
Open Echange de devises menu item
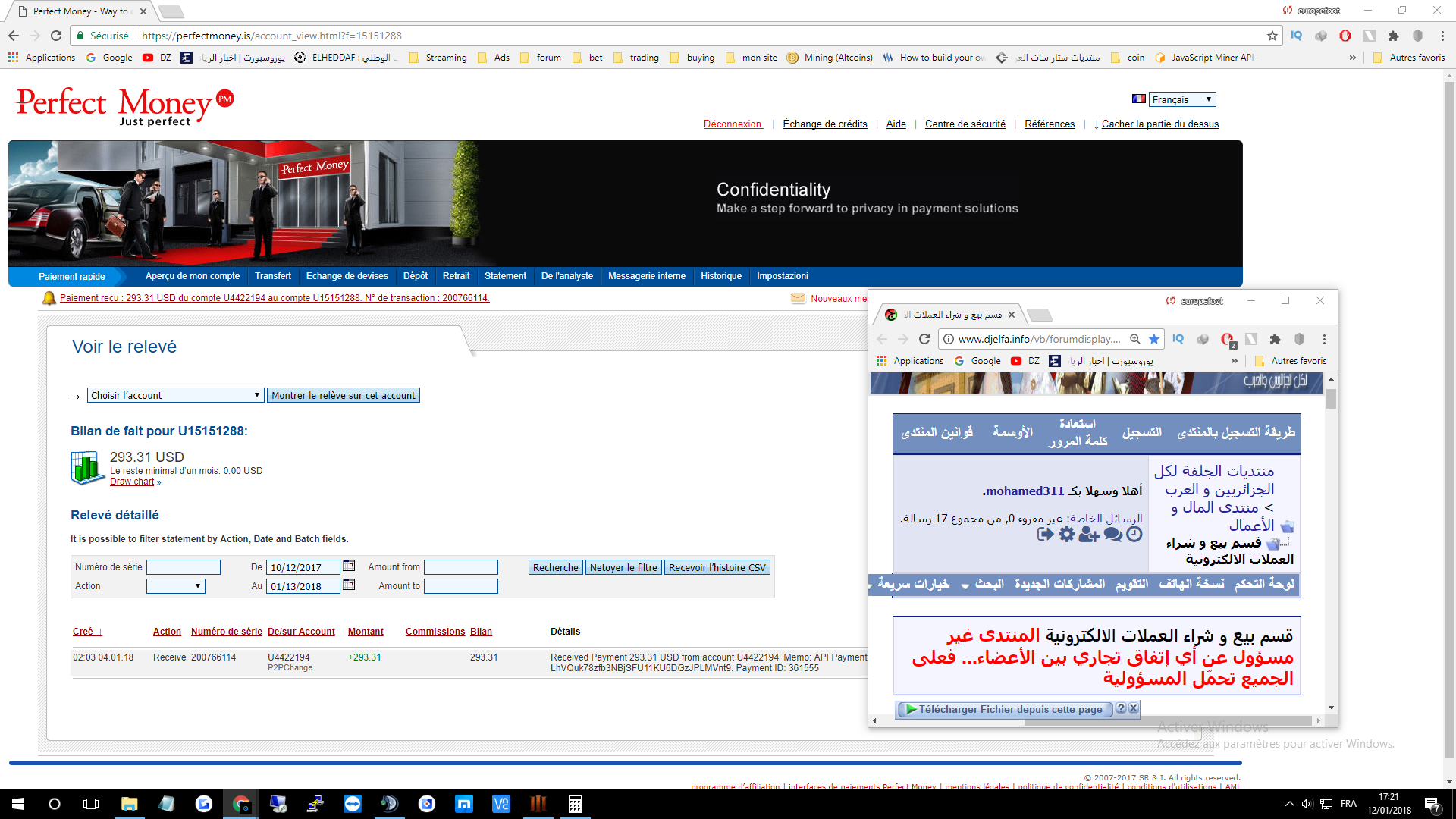347,276
